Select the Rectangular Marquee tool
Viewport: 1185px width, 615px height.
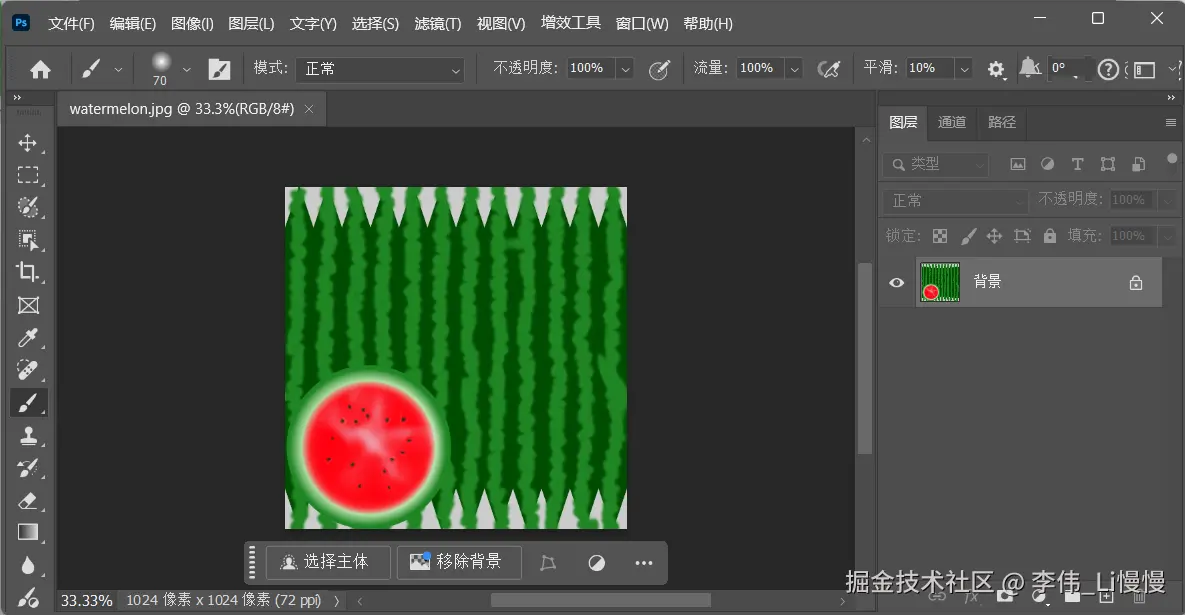click(28, 175)
